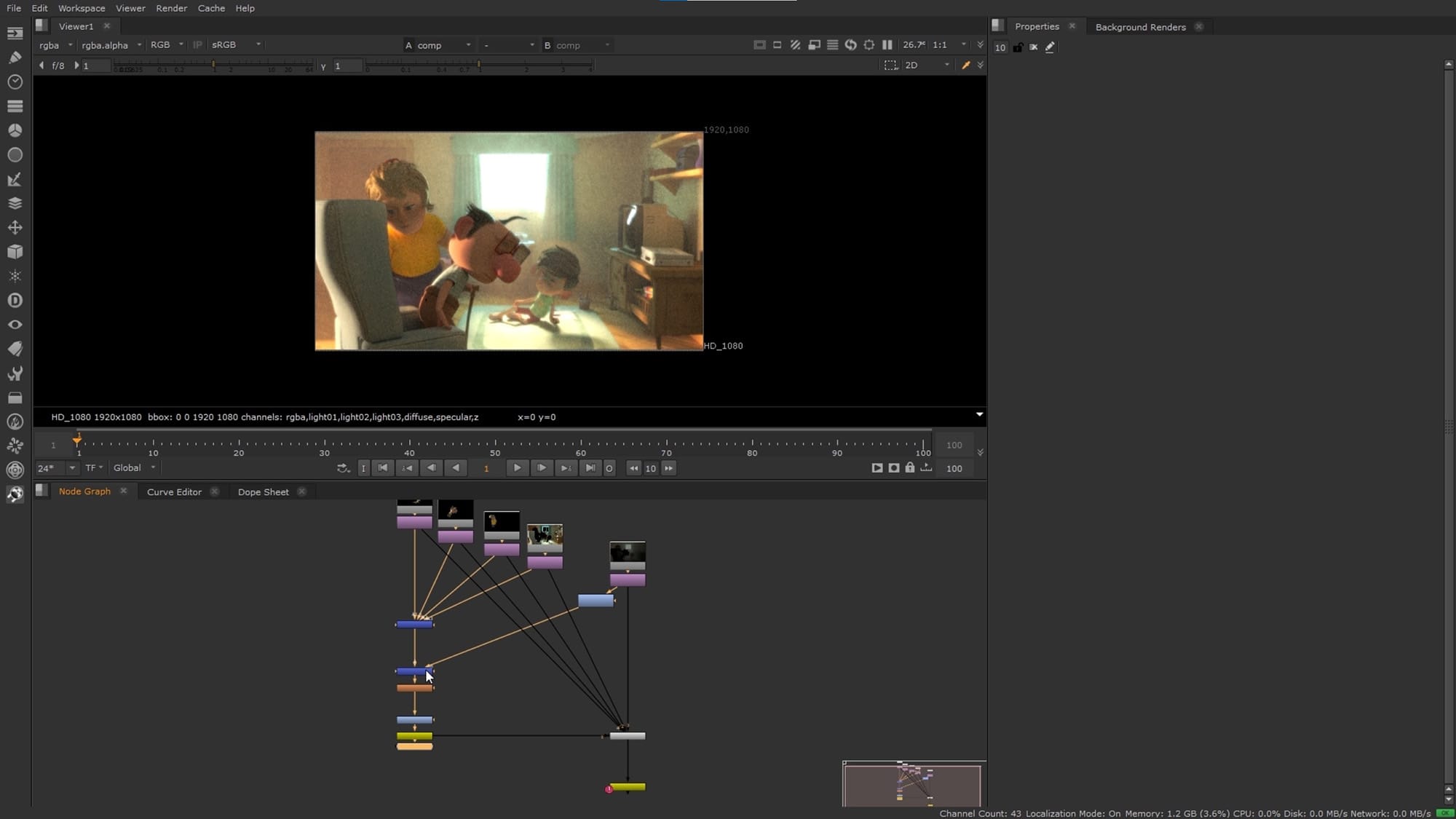The height and width of the screenshot is (819, 1456).
Task: Open the Merge nodes layers icon
Action: click(x=15, y=203)
